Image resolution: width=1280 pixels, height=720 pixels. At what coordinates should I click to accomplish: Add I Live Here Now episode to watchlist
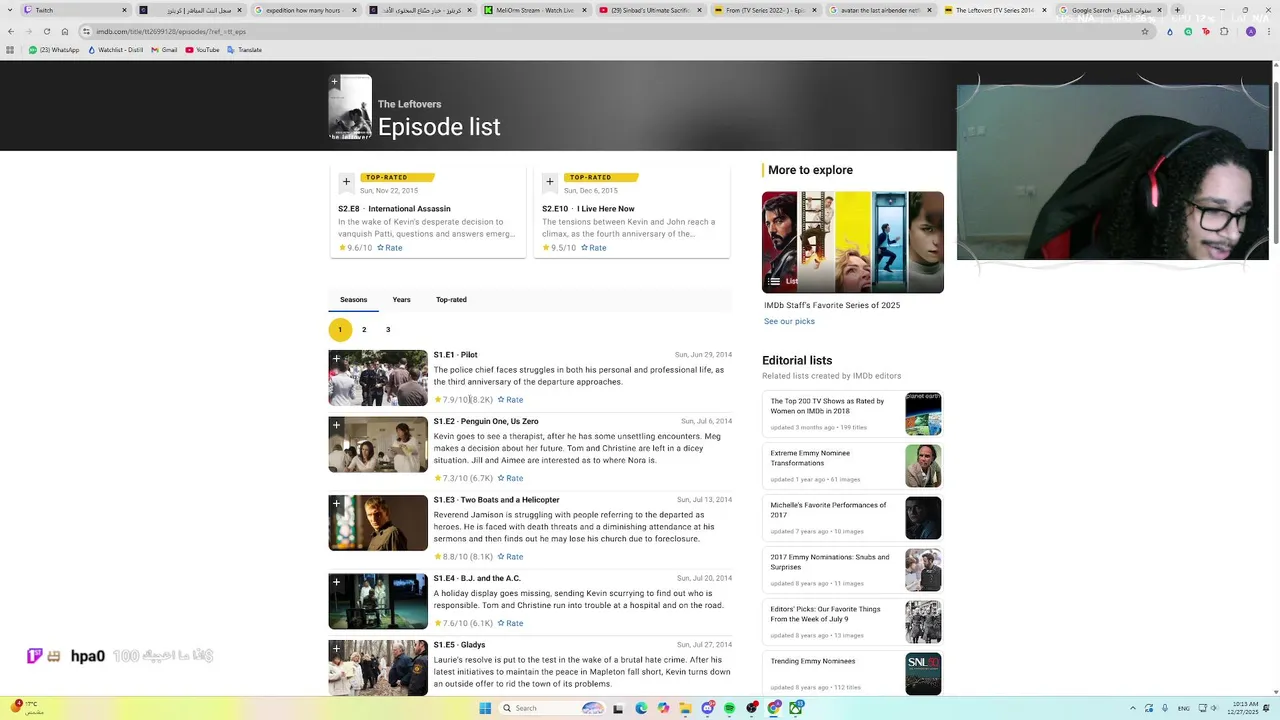pos(550,182)
